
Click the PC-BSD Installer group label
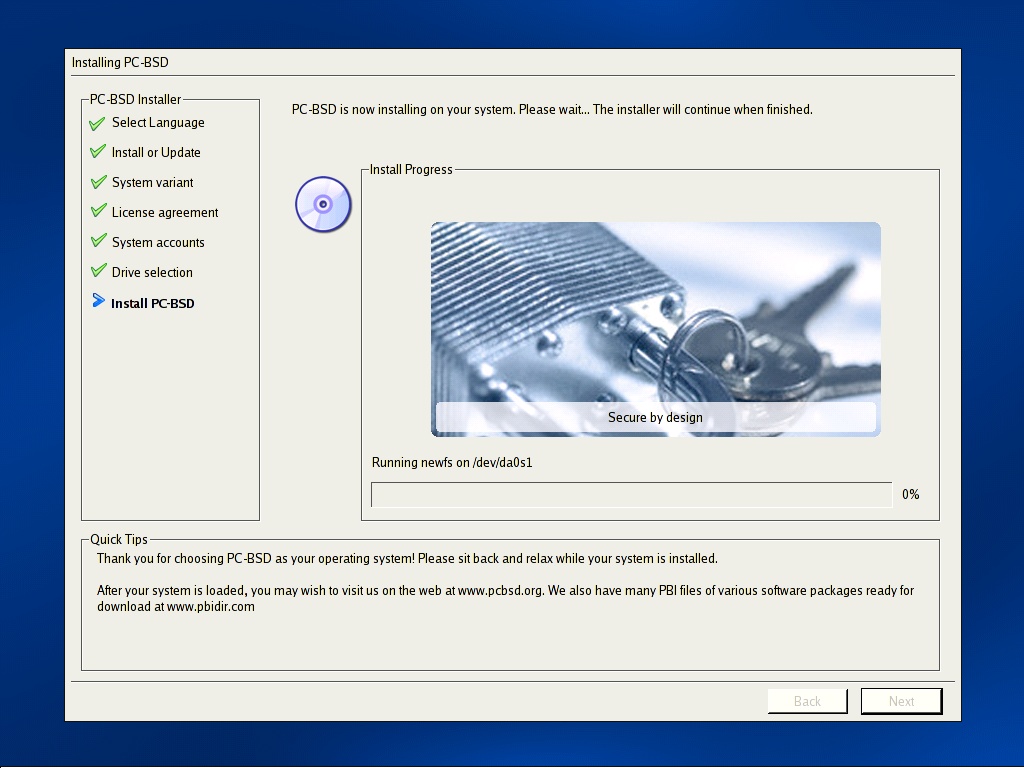click(135, 99)
